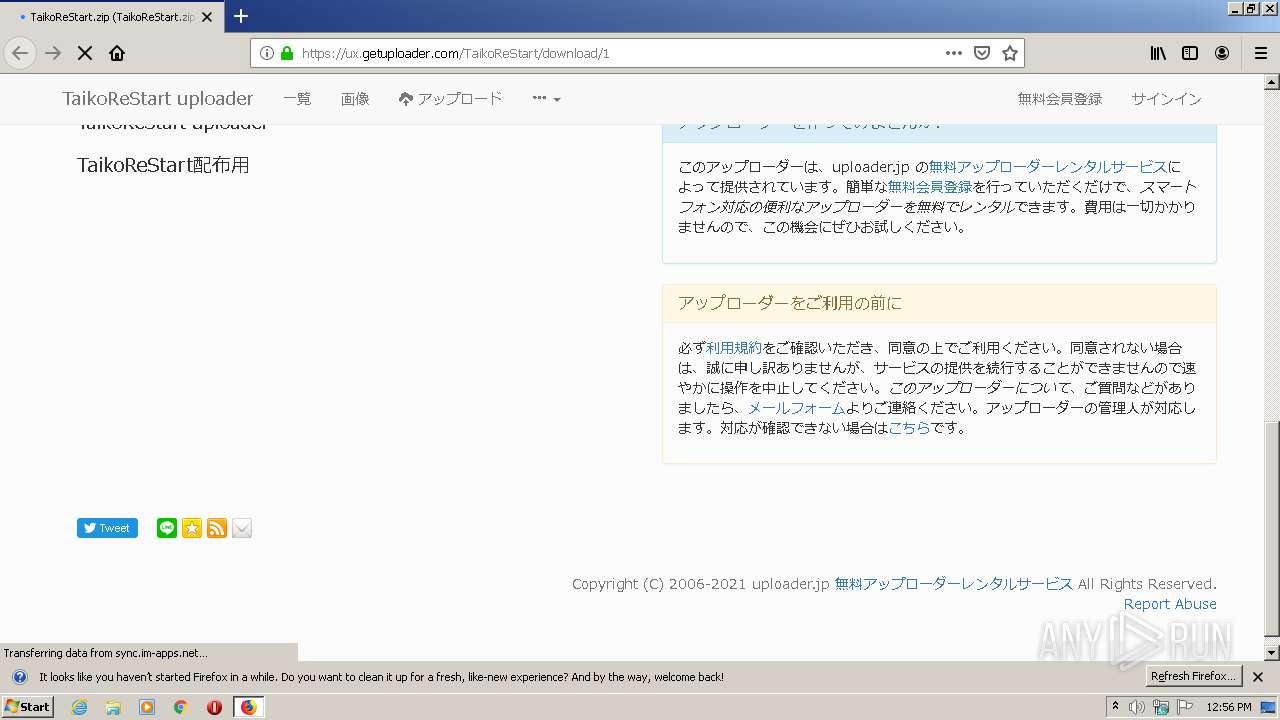Bookmark this page with the star

(x=1010, y=53)
